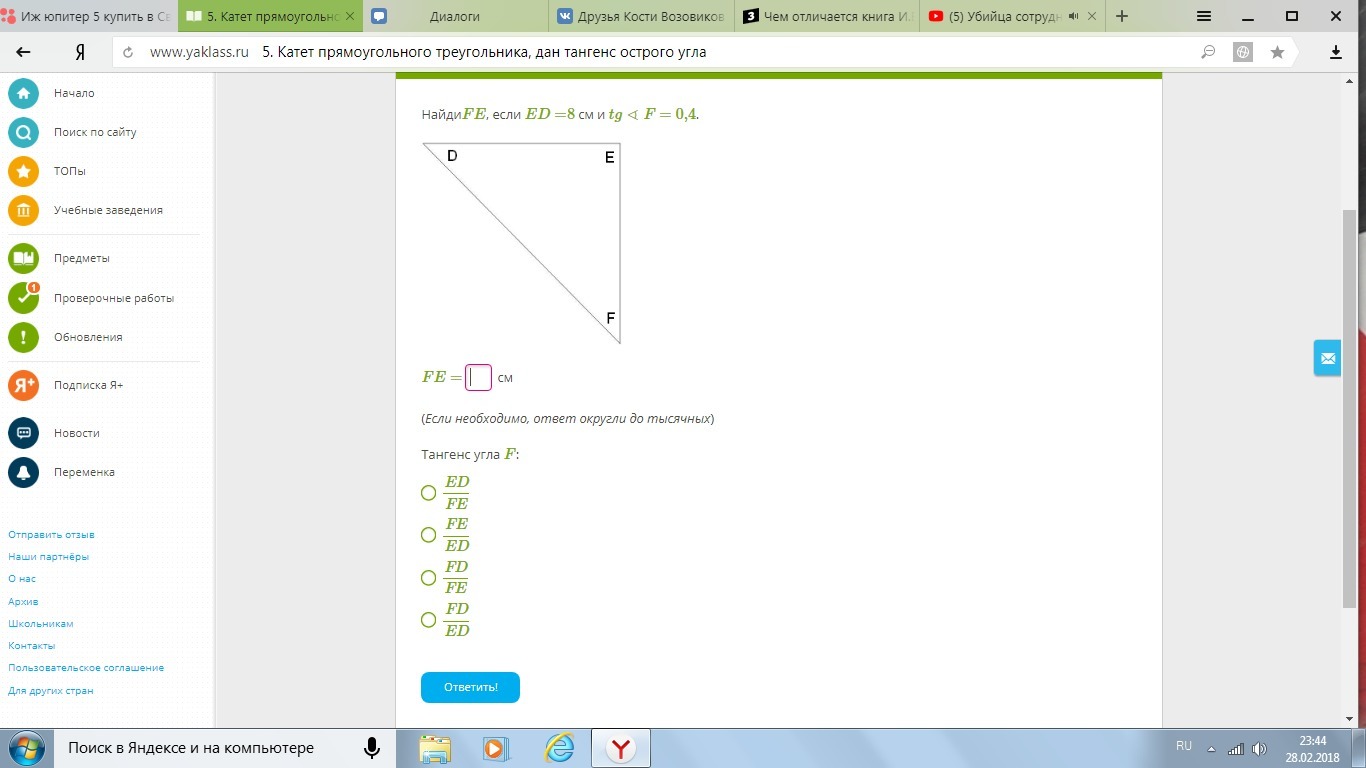This screenshot has width=1366, height=768.
Task: Reload the page with the refresh icon
Action: click(x=128, y=52)
